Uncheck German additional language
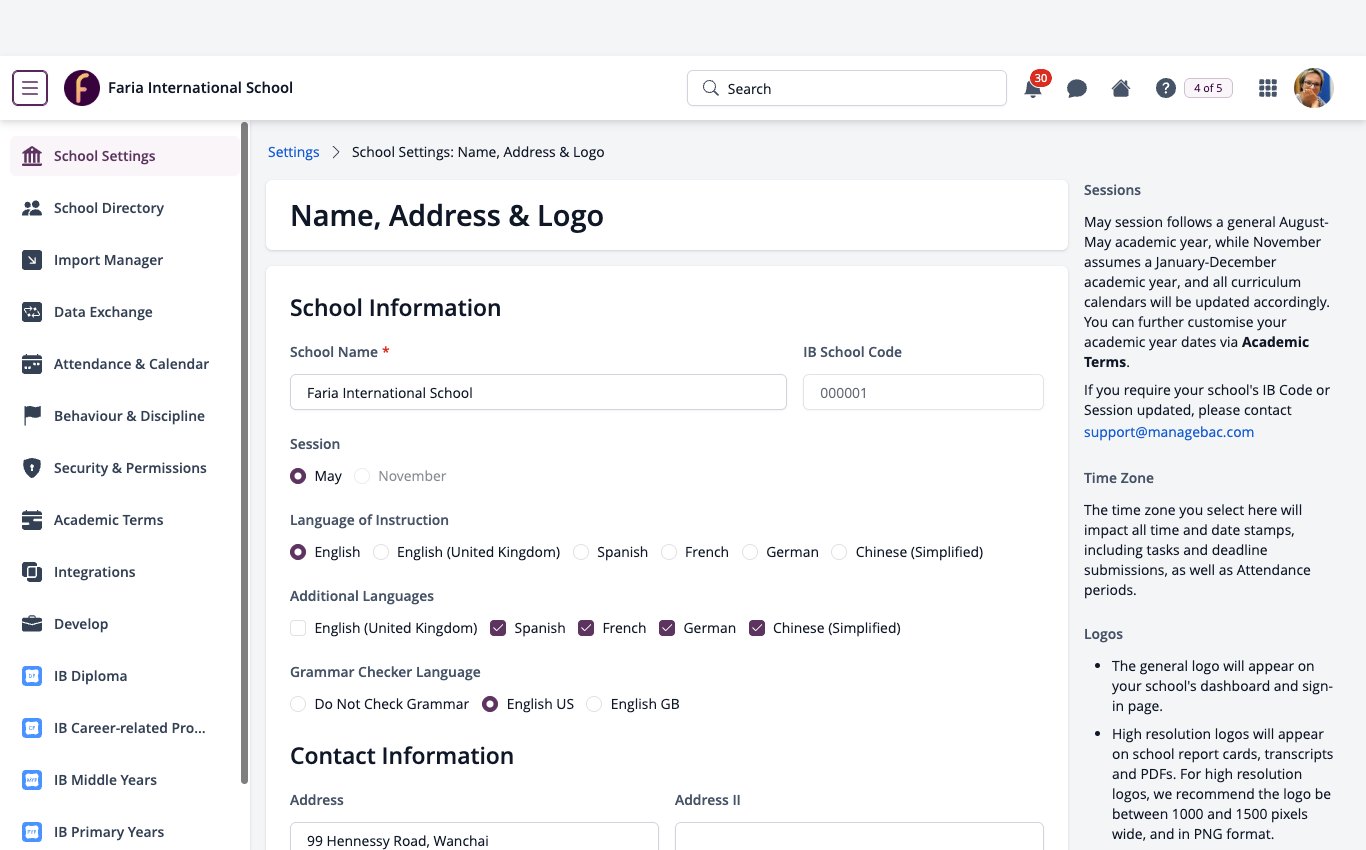The width and height of the screenshot is (1366, 850). pyautogui.click(x=667, y=628)
